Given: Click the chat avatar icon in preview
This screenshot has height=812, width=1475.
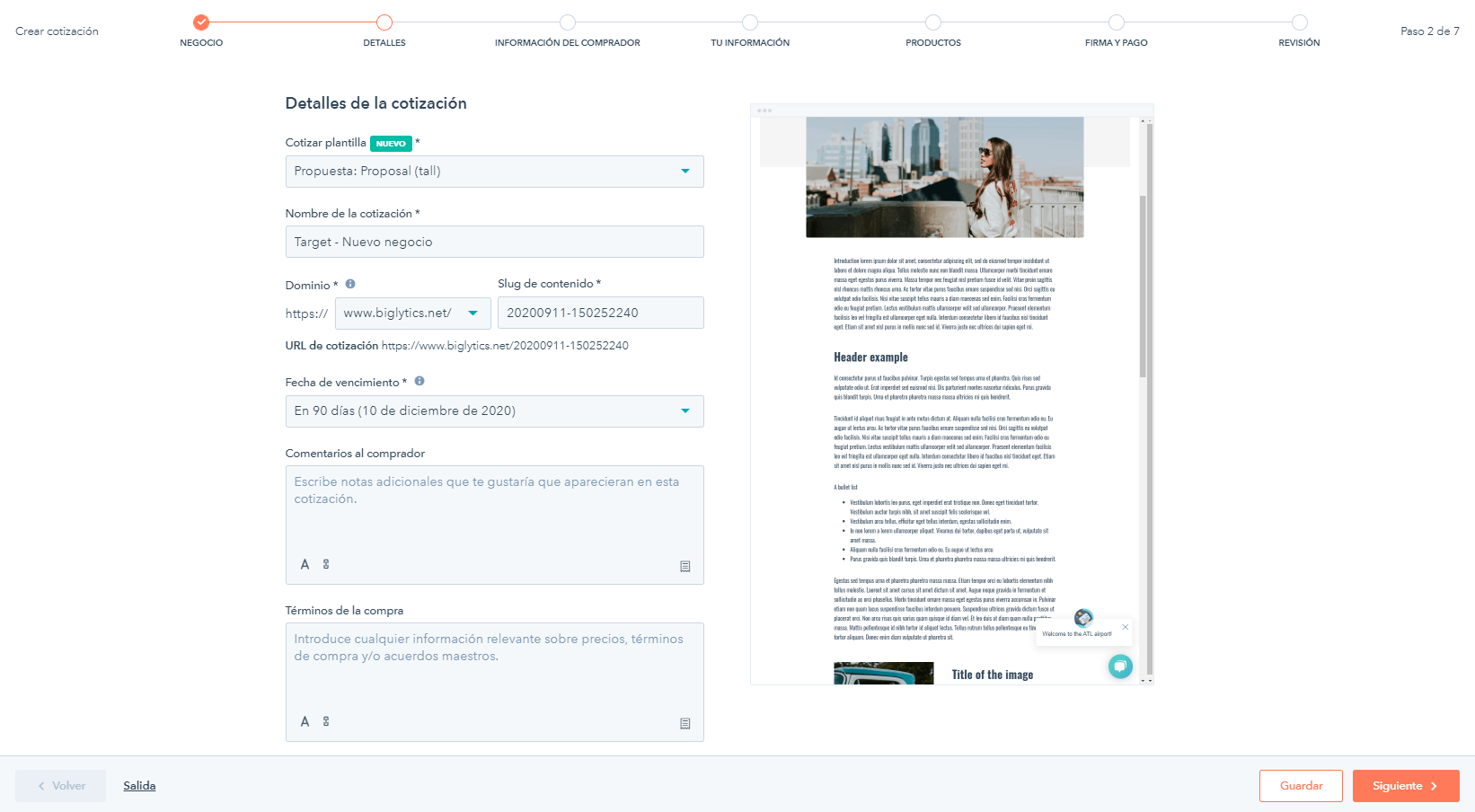Looking at the screenshot, I should click(1084, 618).
